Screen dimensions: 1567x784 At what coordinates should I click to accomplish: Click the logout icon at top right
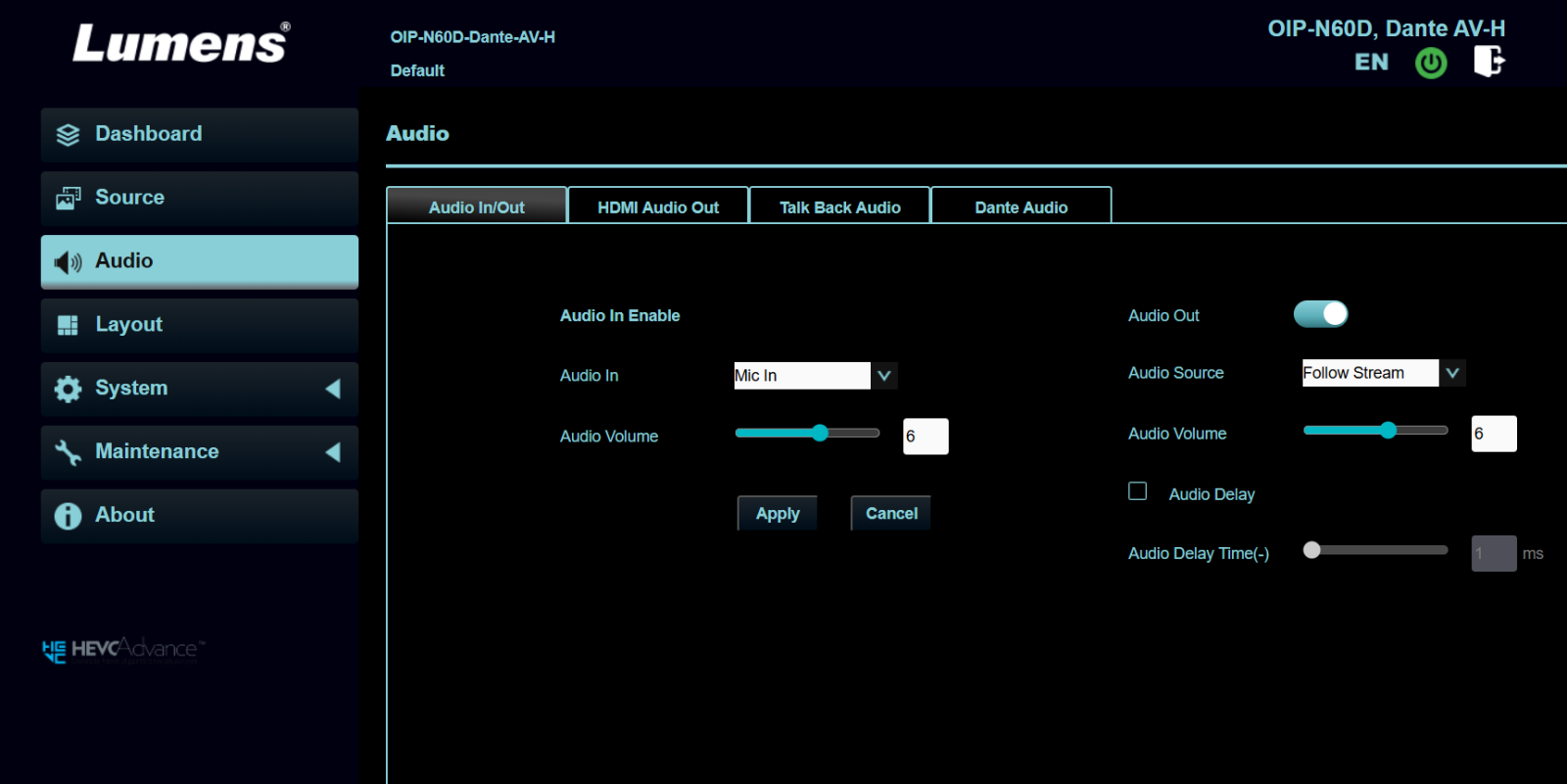pos(1489,62)
